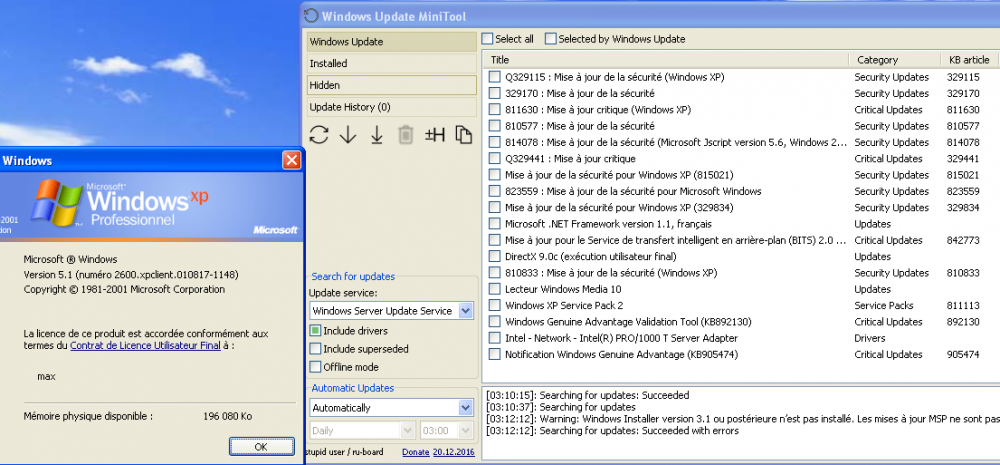1000x465 pixels.
Task: Open the 03:00 time dropdown
Action: coord(466,431)
